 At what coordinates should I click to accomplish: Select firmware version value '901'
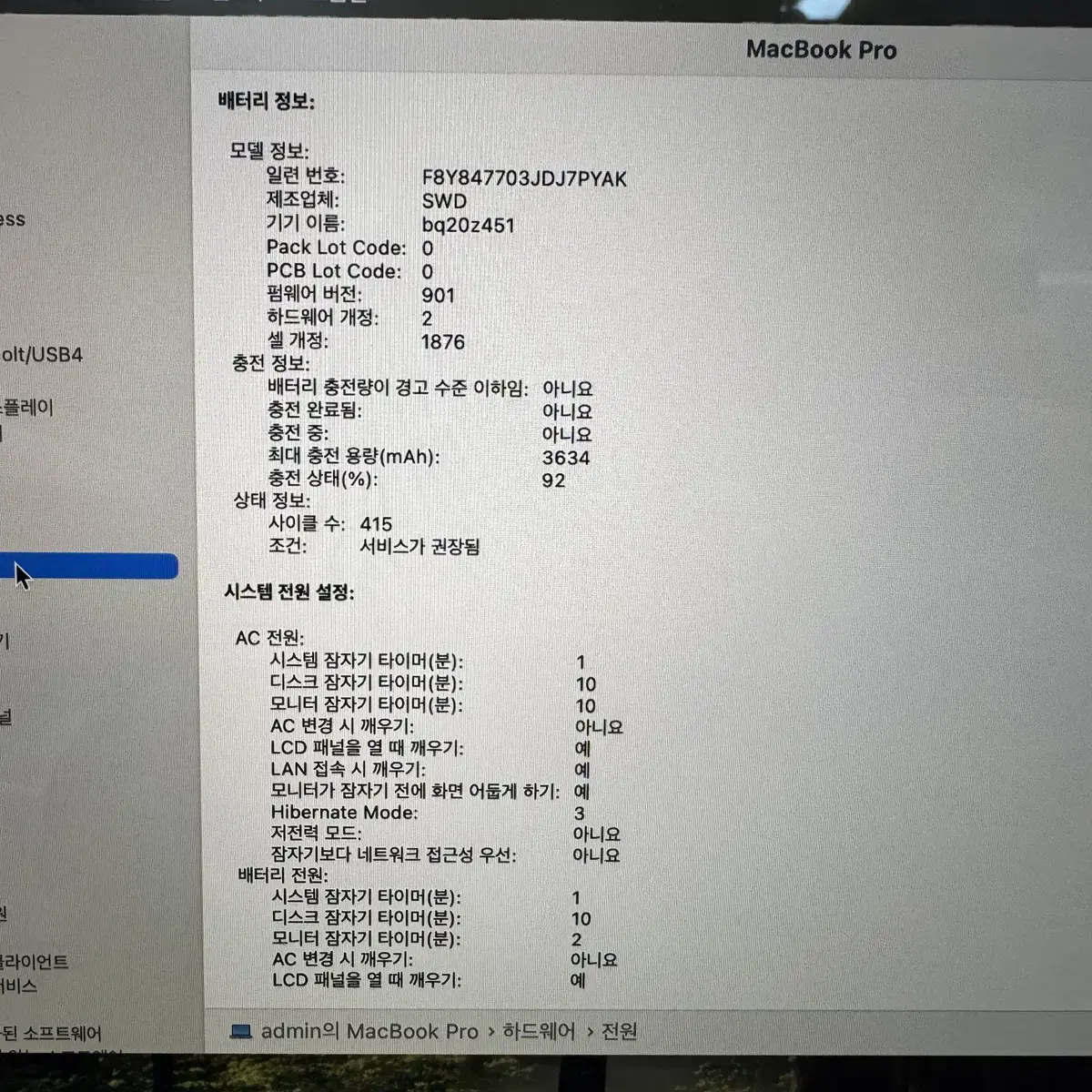coord(438,295)
